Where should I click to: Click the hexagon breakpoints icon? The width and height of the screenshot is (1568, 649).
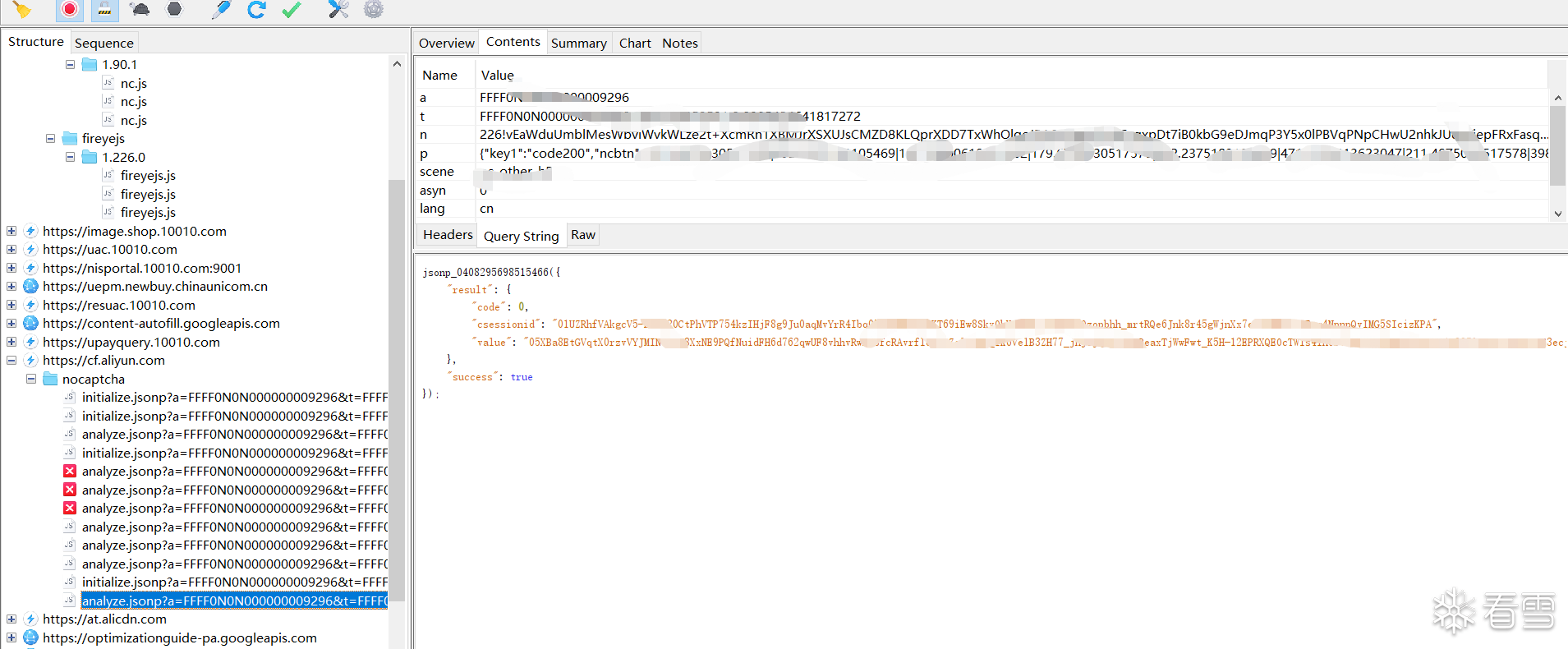[x=174, y=10]
